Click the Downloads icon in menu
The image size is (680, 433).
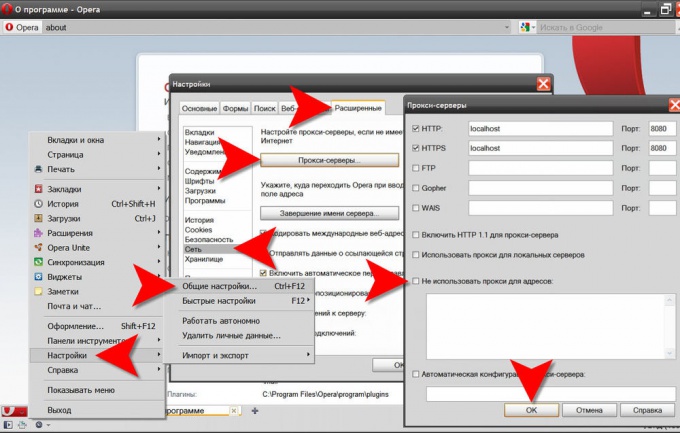38,218
